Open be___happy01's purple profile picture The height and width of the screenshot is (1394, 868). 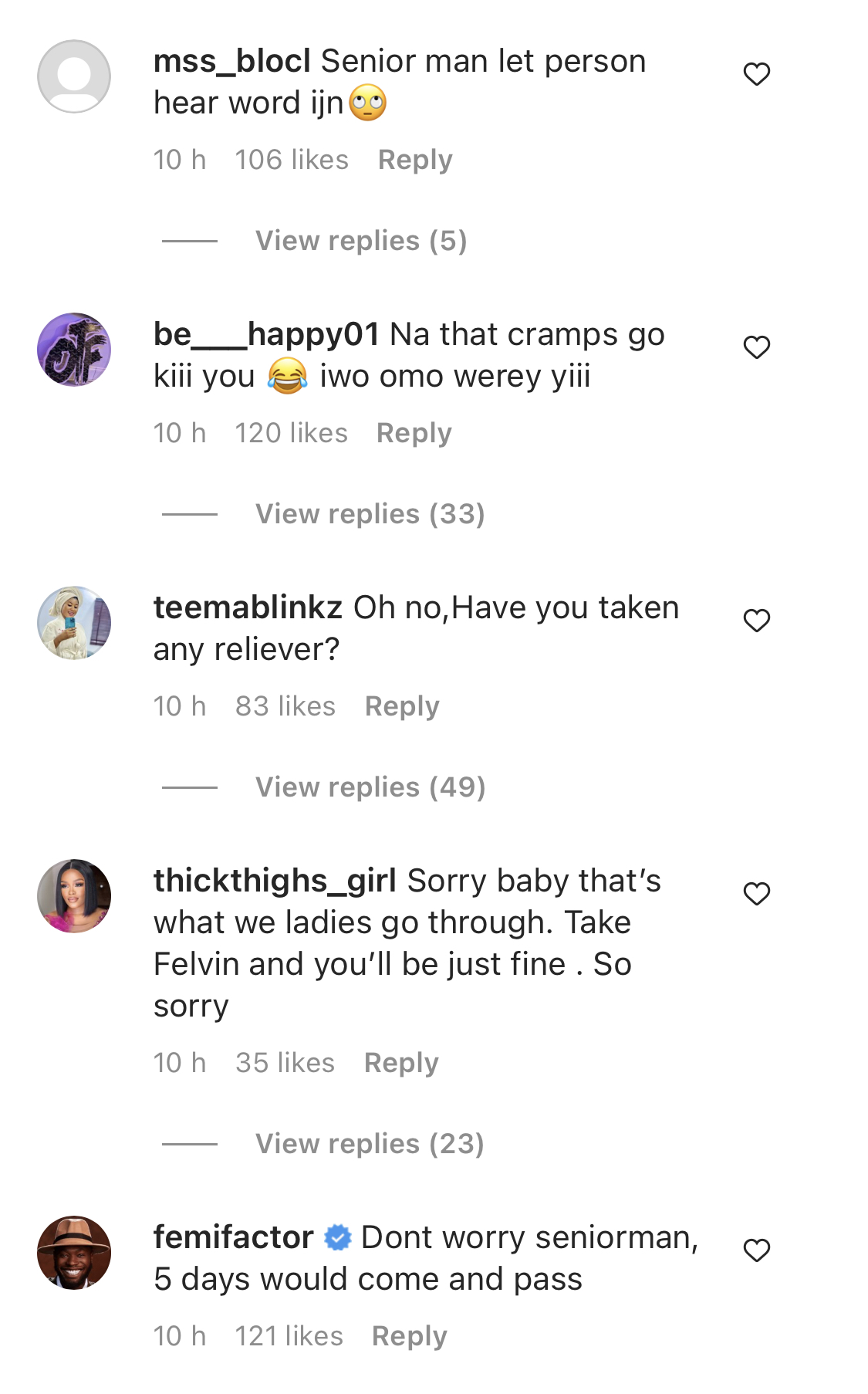click(x=74, y=350)
